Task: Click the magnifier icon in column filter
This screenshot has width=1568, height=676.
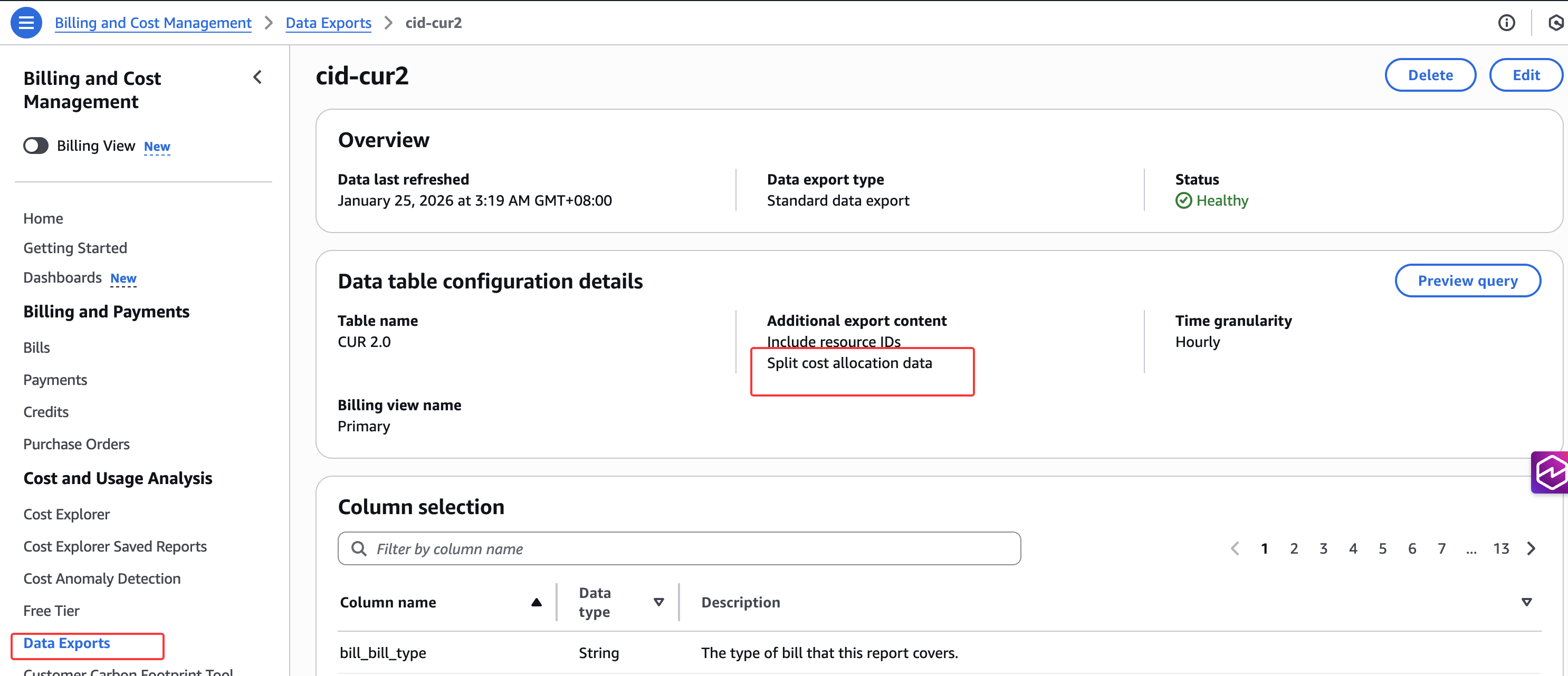Action: point(359,549)
